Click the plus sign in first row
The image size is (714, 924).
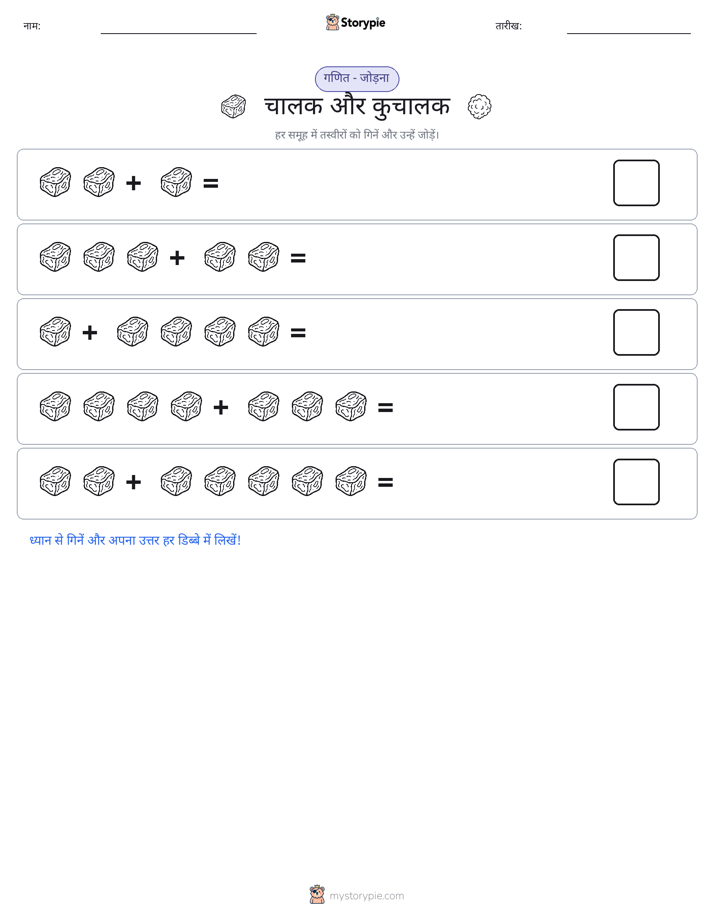point(134,183)
